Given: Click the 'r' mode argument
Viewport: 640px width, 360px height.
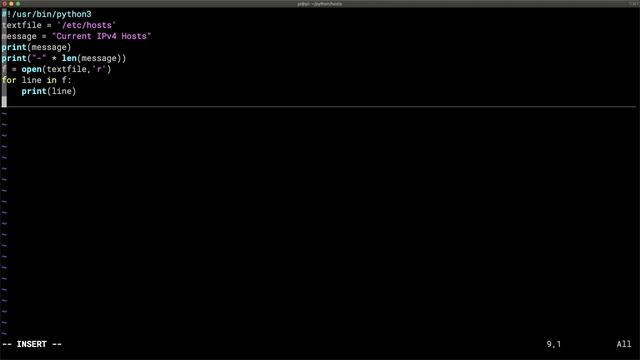Looking at the screenshot, I should coord(99,69).
